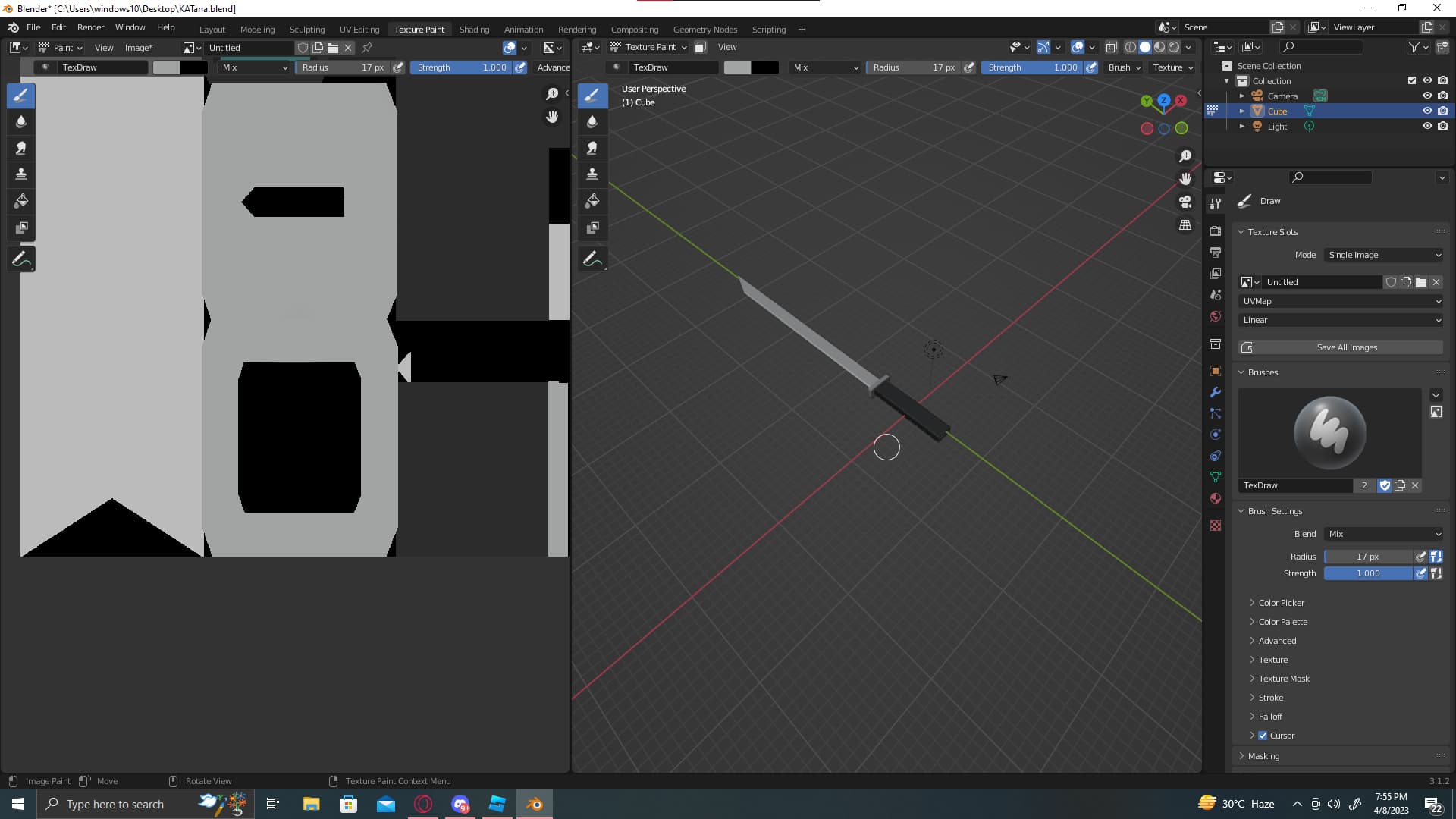Switch viewport shading to wireframe
This screenshot has height=819, width=1456.
pyautogui.click(x=1130, y=47)
